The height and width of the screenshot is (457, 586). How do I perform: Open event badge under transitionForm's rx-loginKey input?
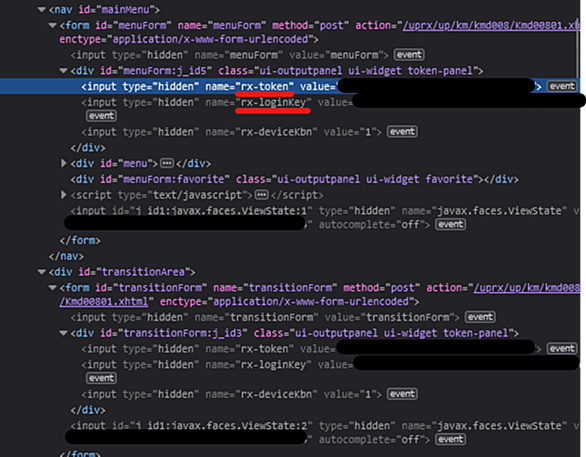coord(101,378)
